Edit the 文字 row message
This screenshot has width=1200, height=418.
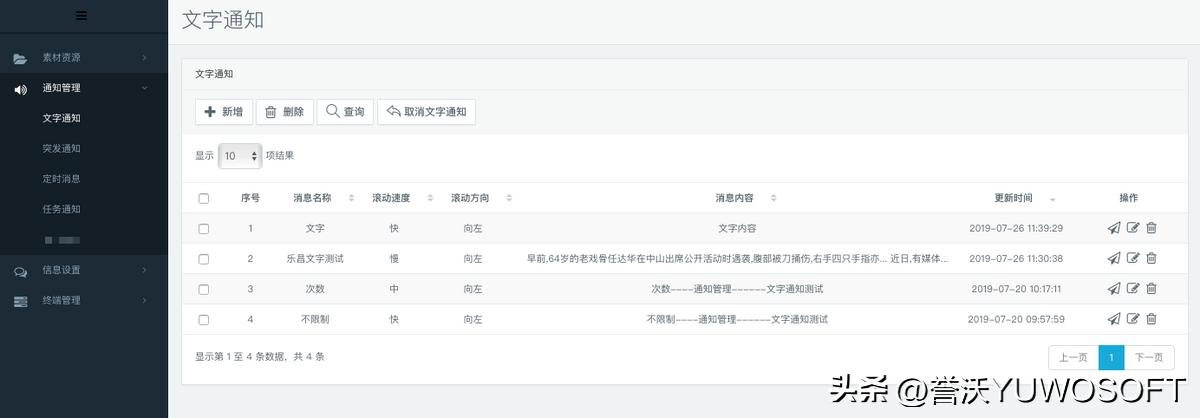coord(1133,228)
